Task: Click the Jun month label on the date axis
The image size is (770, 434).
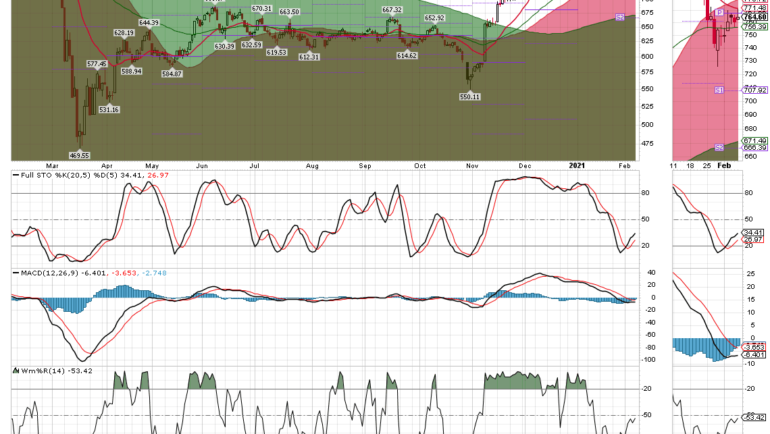Action: pos(202,166)
